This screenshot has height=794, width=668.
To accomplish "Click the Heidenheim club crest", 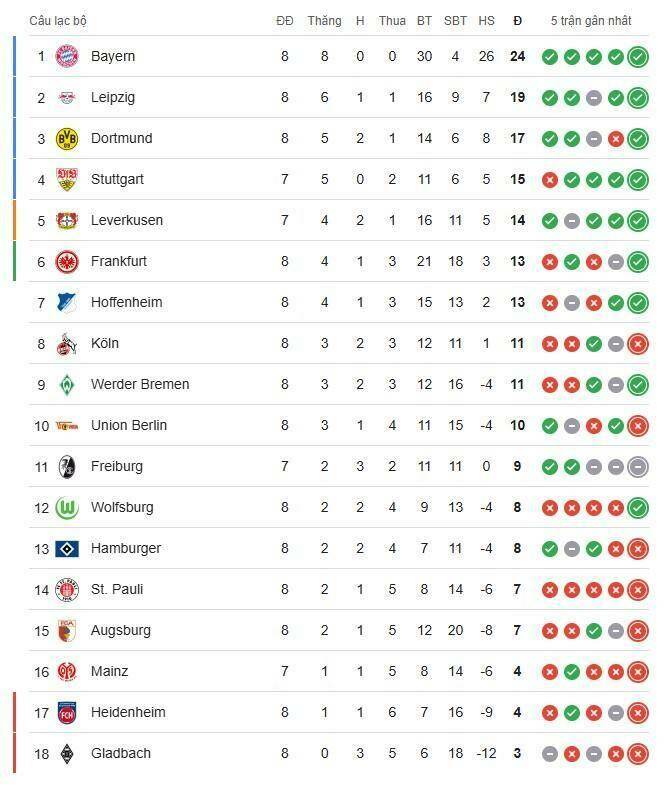I will click(x=67, y=712).
